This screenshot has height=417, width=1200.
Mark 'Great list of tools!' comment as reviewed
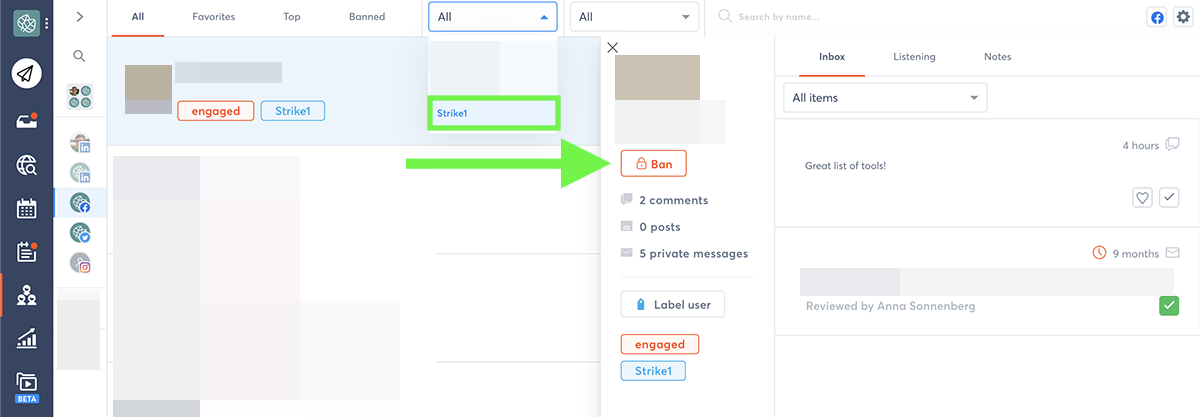pyautogui.click(x=1169, y=198)
